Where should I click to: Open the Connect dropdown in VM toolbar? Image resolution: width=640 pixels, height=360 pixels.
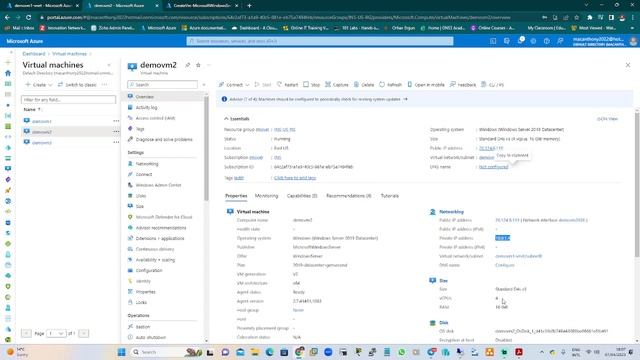pyautogui.click(x=234, y=84)
